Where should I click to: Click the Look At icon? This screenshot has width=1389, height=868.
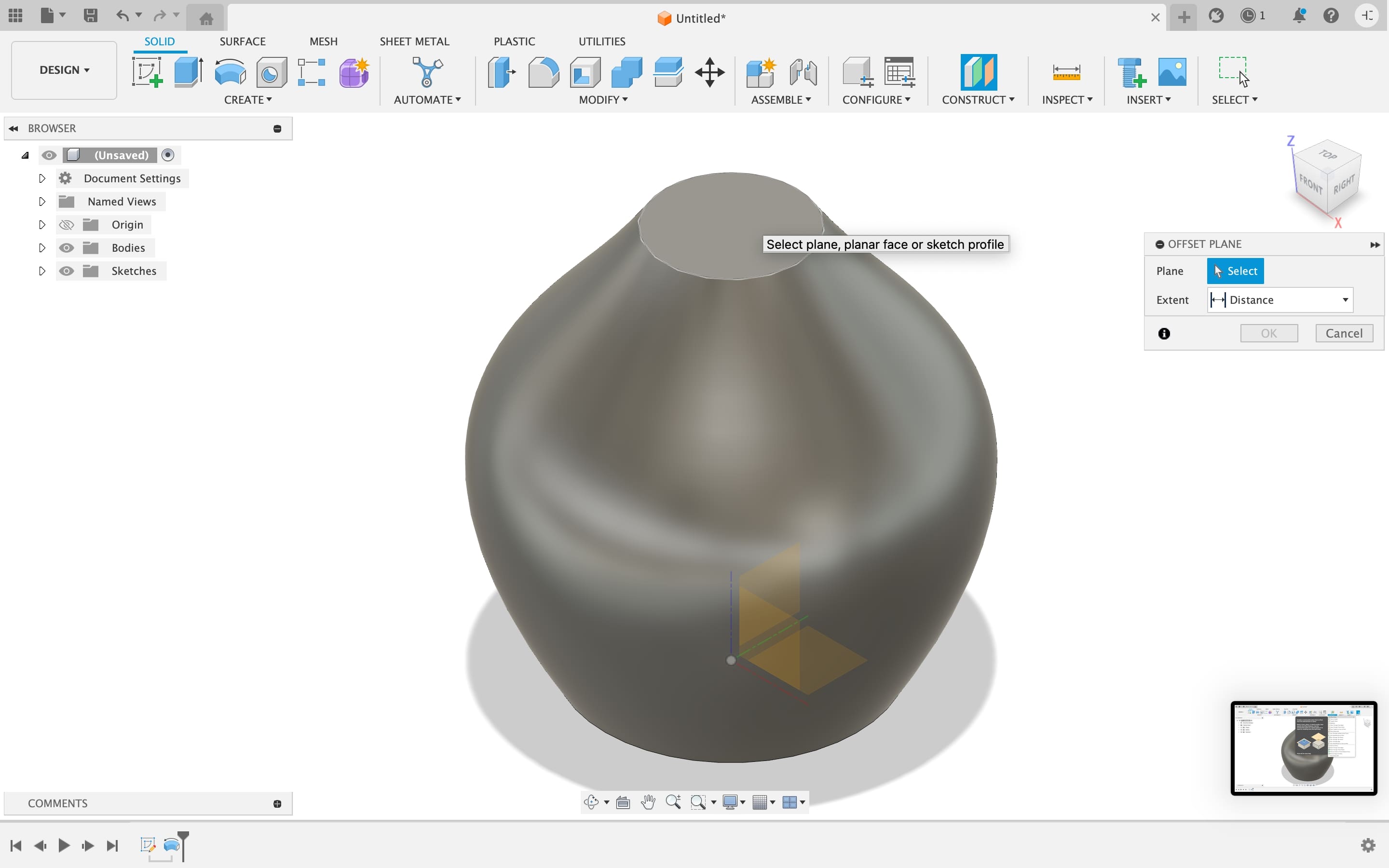[623, 802]
